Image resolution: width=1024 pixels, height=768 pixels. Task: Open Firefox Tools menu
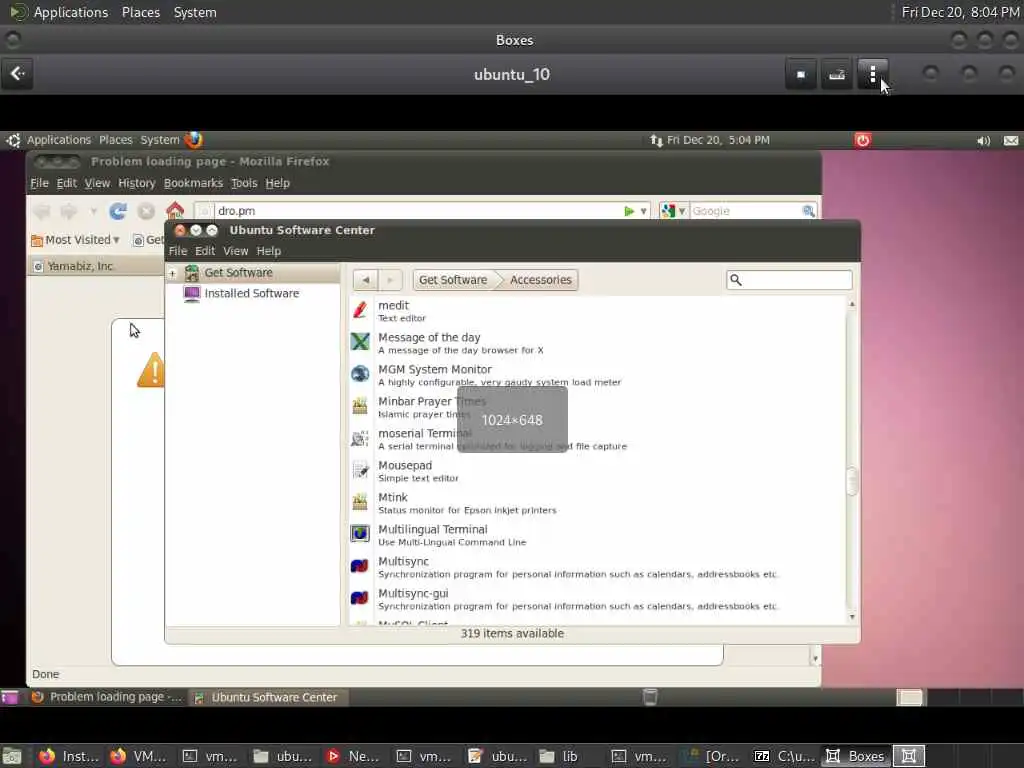tap(244, 183)
